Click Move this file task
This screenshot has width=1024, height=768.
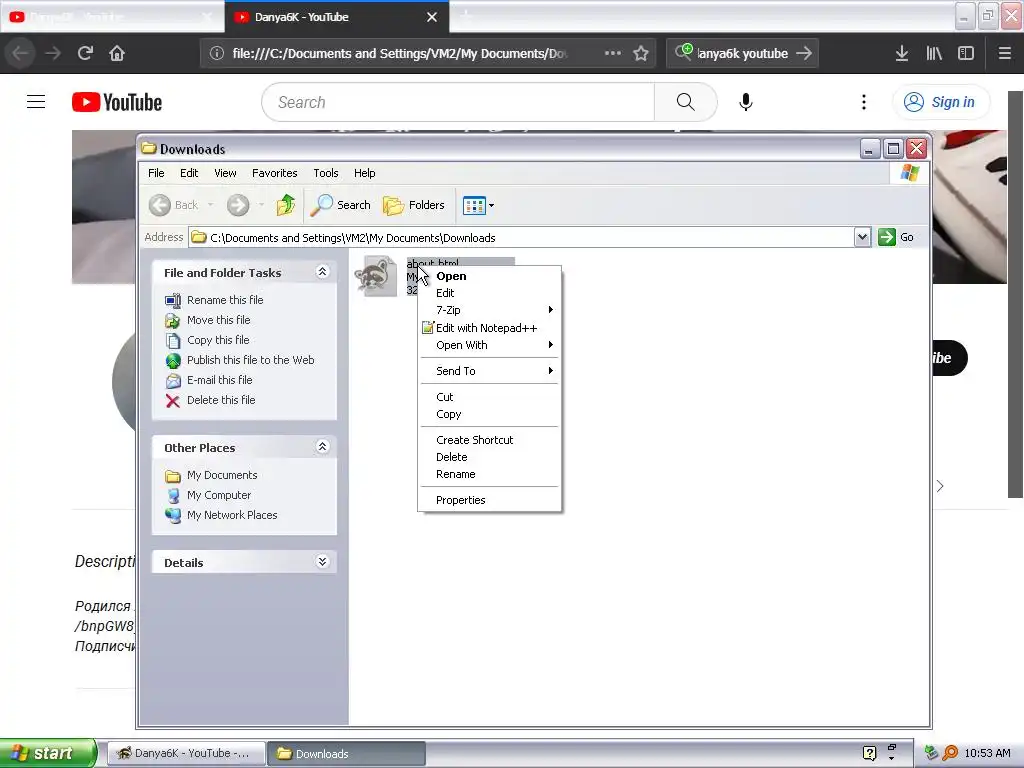tap(218, 320)
